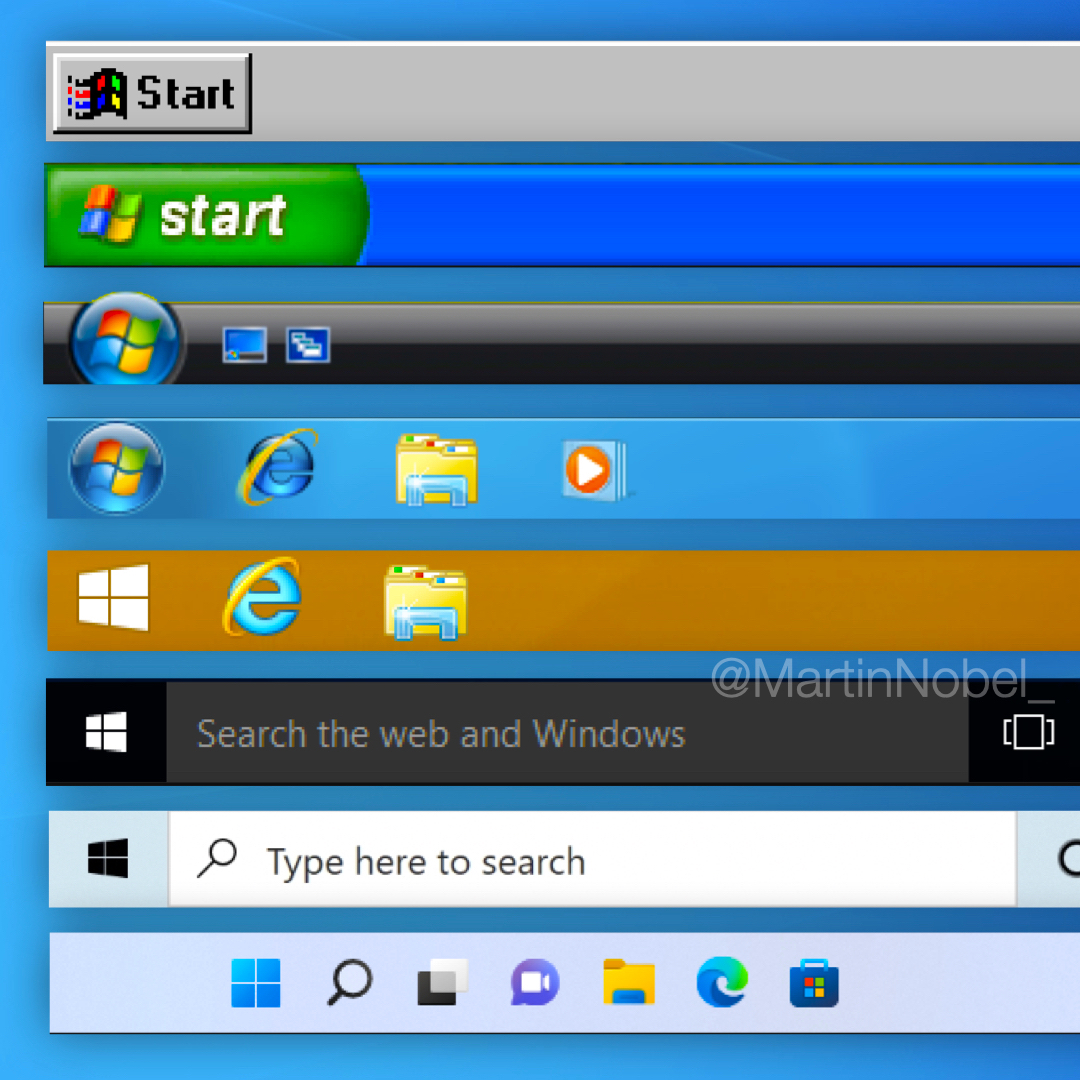The height and width of the screenshot is (1080, 1080).
Task: Click the Show Desktop icon in the Vista quick launch
Action: pos(245,344)
